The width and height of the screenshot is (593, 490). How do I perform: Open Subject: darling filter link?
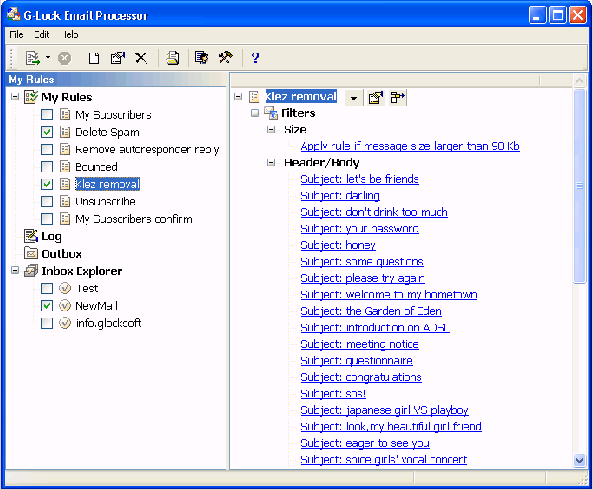click(340, 195)
